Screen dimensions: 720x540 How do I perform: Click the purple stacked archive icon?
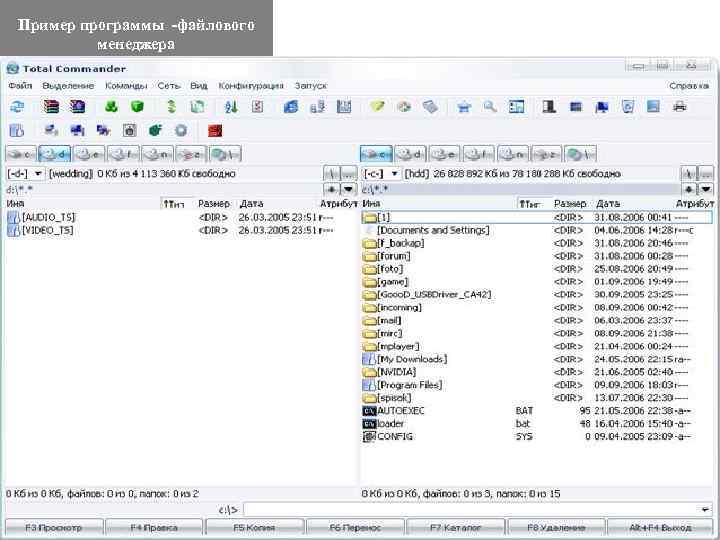click(78, 107)
